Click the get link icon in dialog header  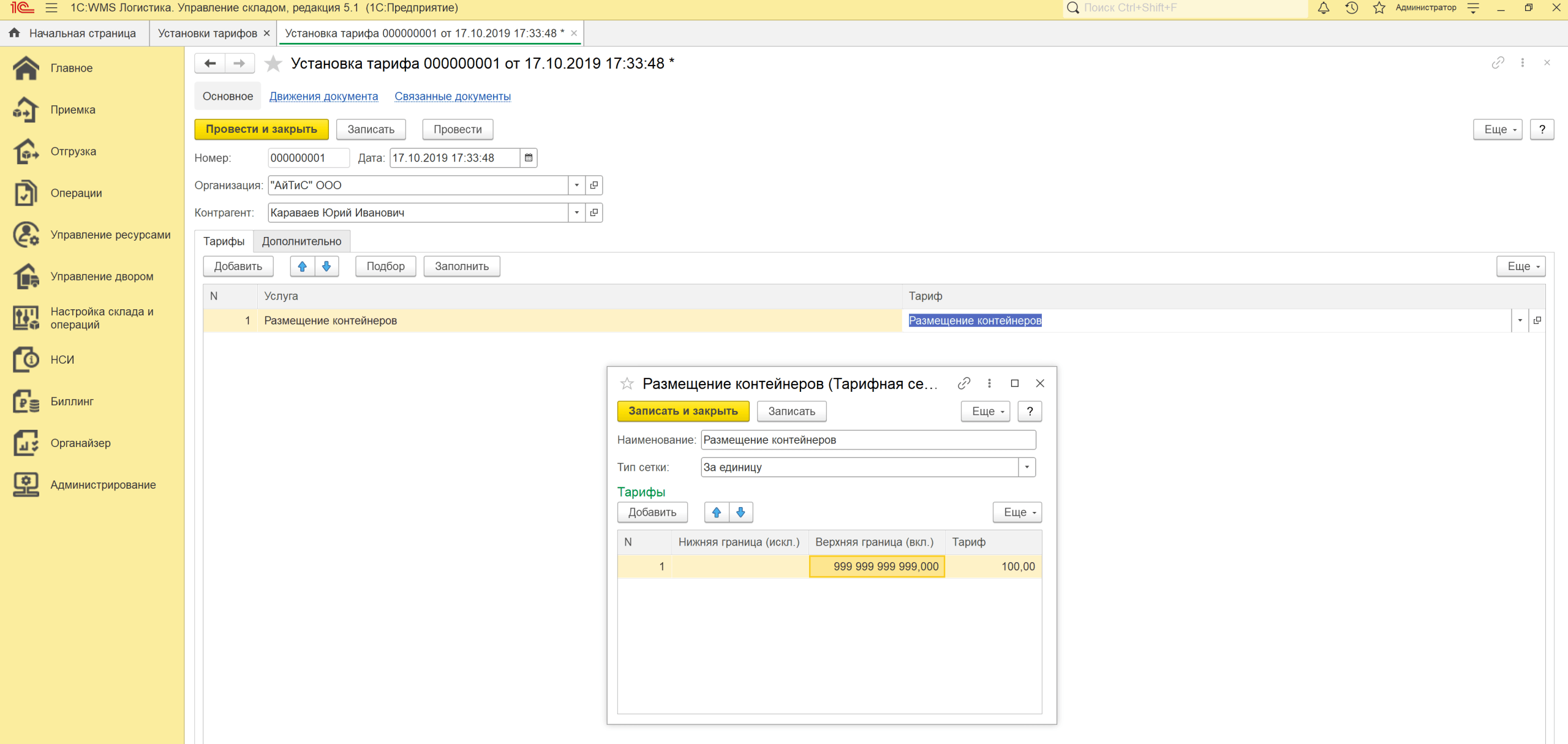963,383
